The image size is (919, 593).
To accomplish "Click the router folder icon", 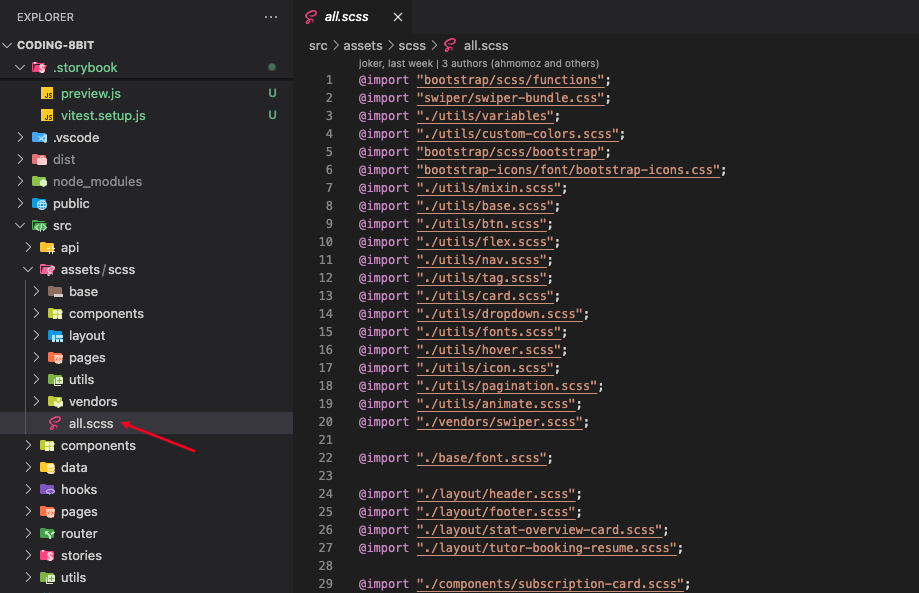I will coord(47,533).
